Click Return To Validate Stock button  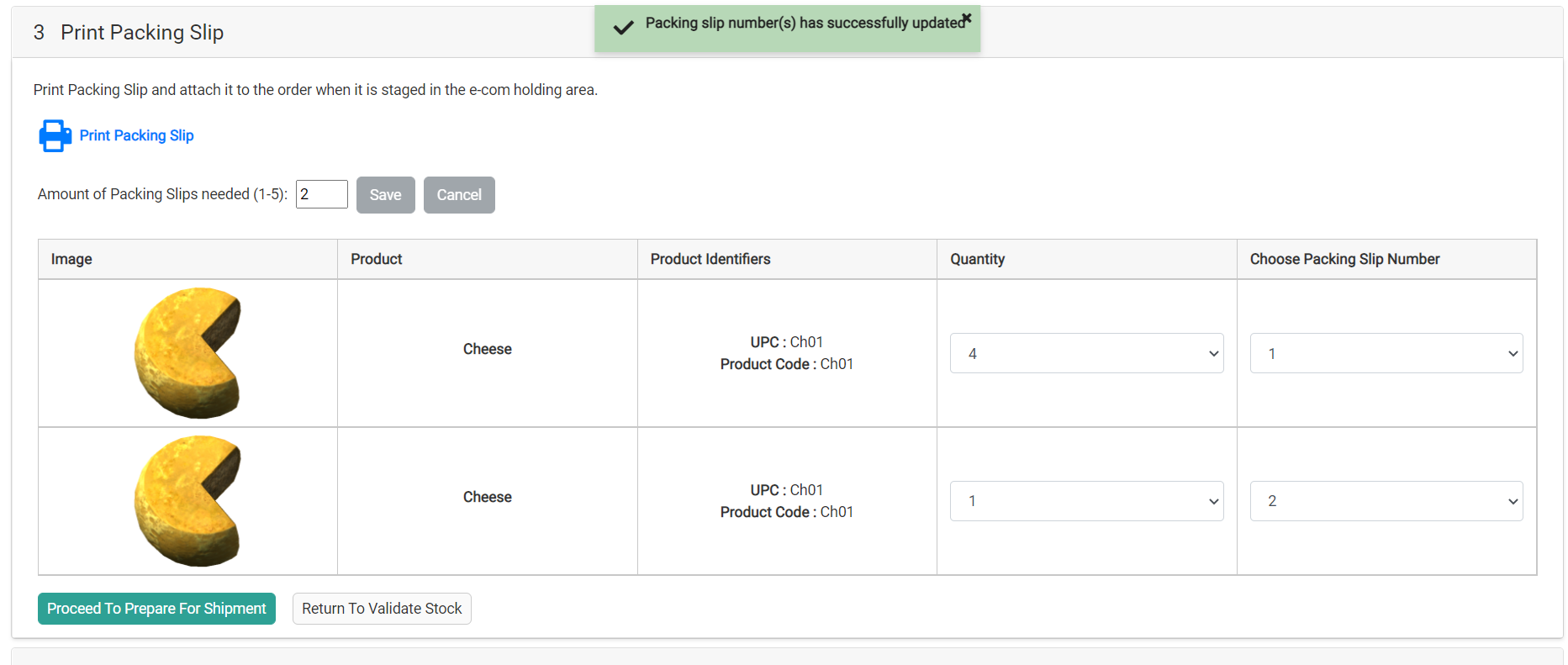click(x=382, y=609)
